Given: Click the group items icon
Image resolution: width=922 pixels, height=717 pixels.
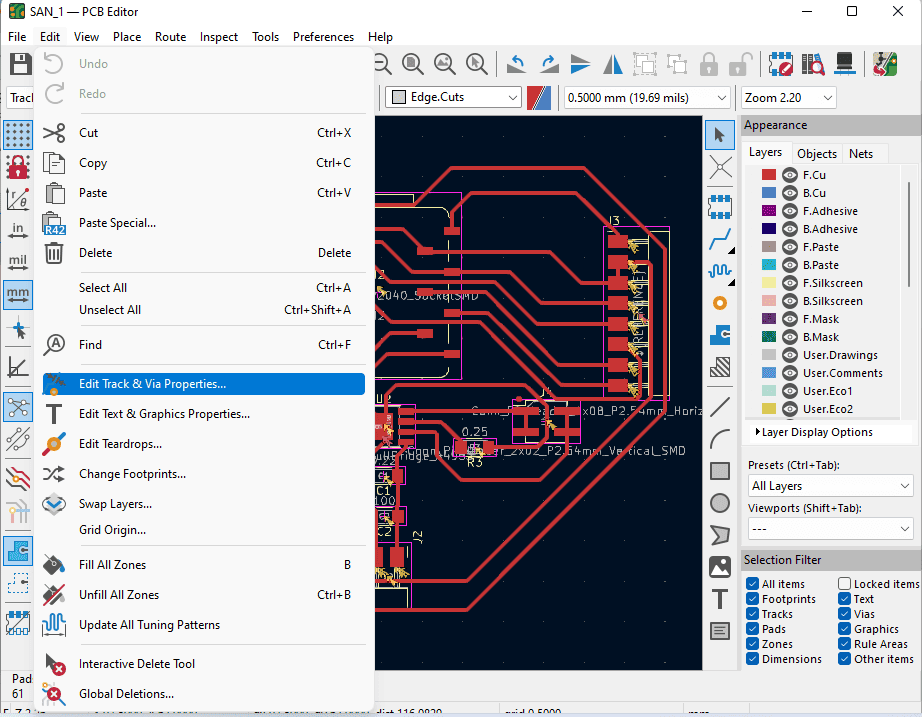Looking at the screenshot, I should point(644,64).
